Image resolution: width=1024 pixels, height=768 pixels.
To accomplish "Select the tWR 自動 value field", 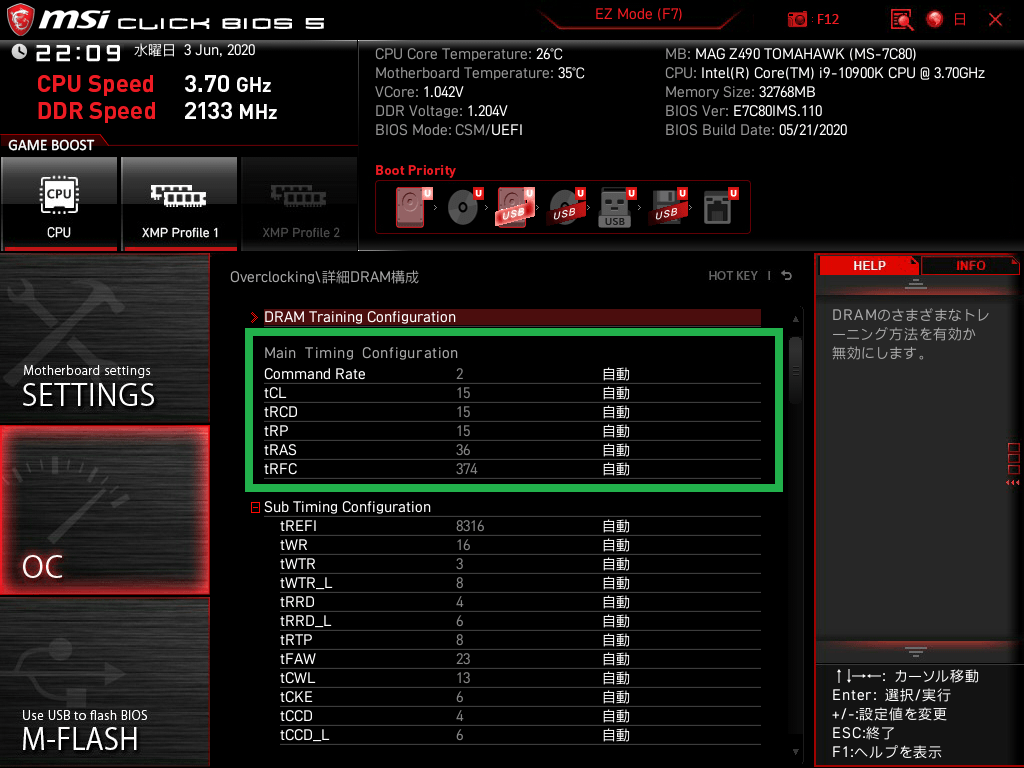I will pyautogui.click(x=616, y=545).
